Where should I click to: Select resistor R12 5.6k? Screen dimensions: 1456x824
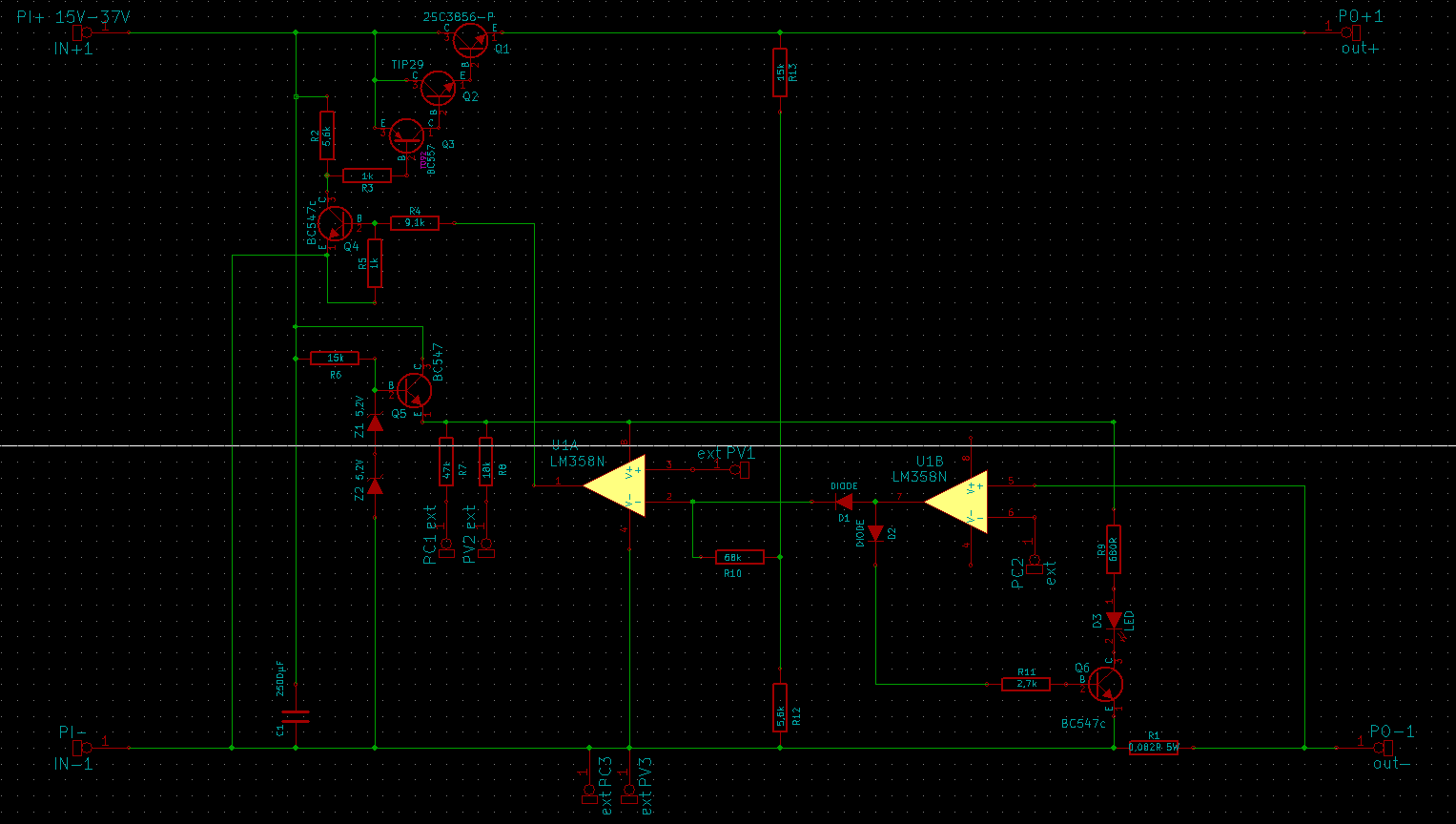coord(780,709)
